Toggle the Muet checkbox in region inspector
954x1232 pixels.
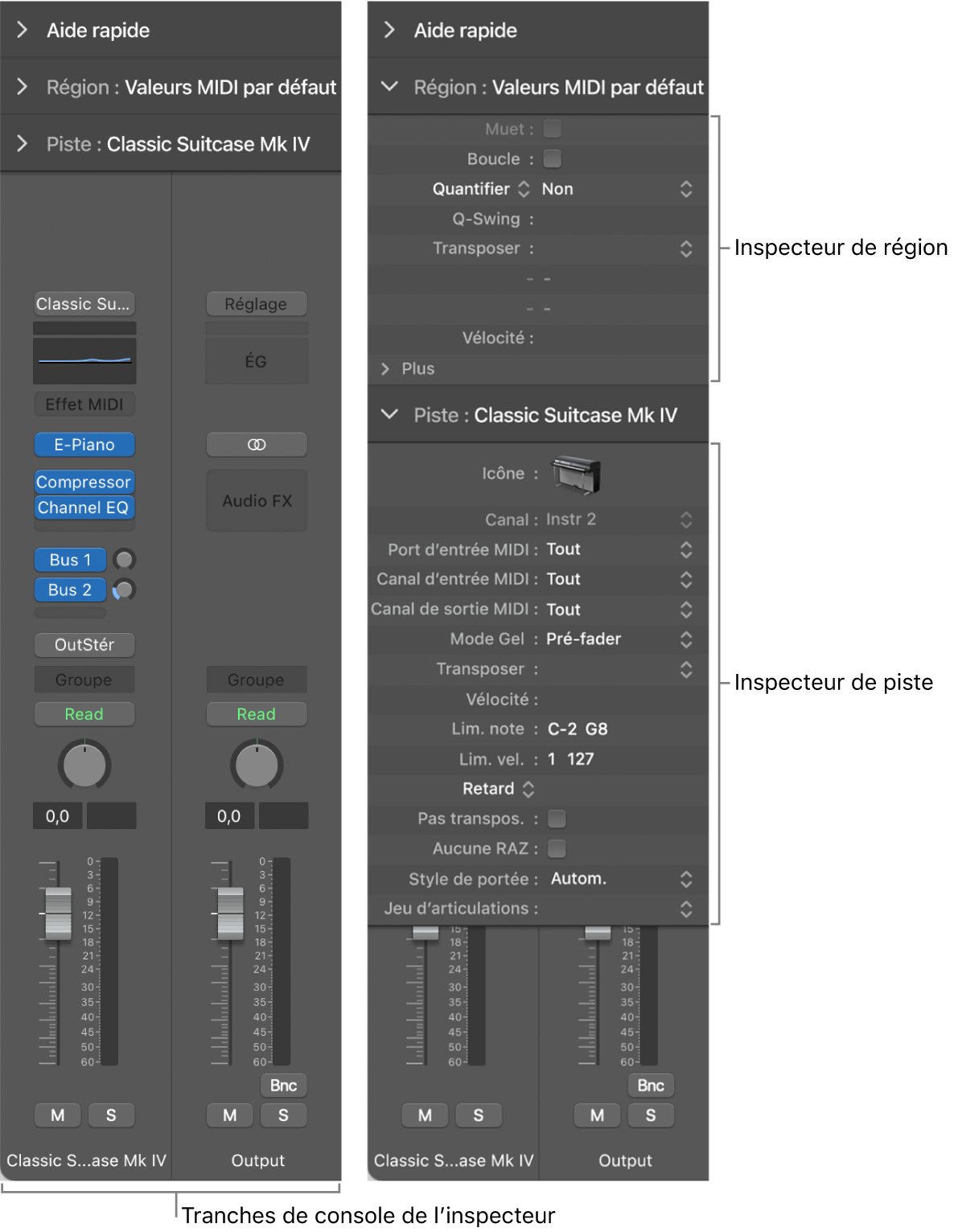(553, 129)
